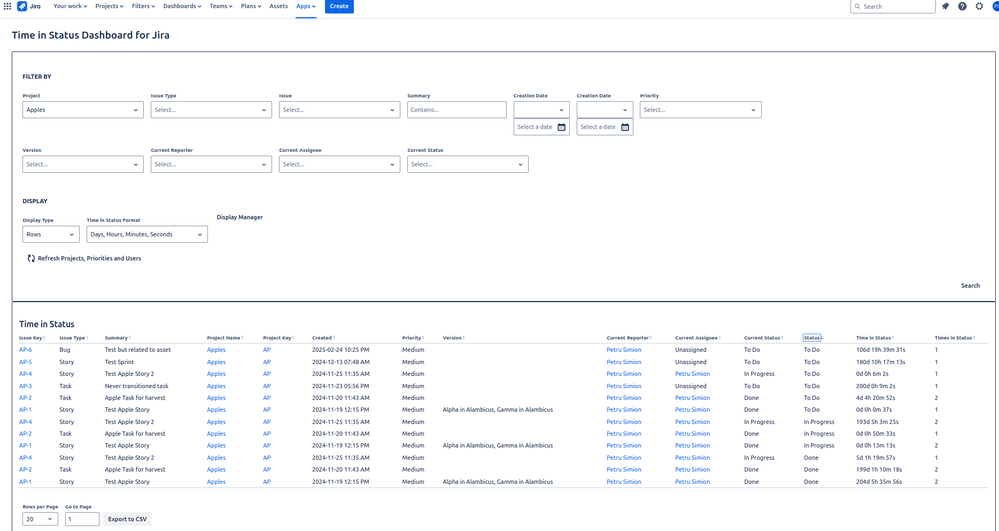999x531 pixels.
Task: Sort by Priority column header
Action: coord(413,338)
